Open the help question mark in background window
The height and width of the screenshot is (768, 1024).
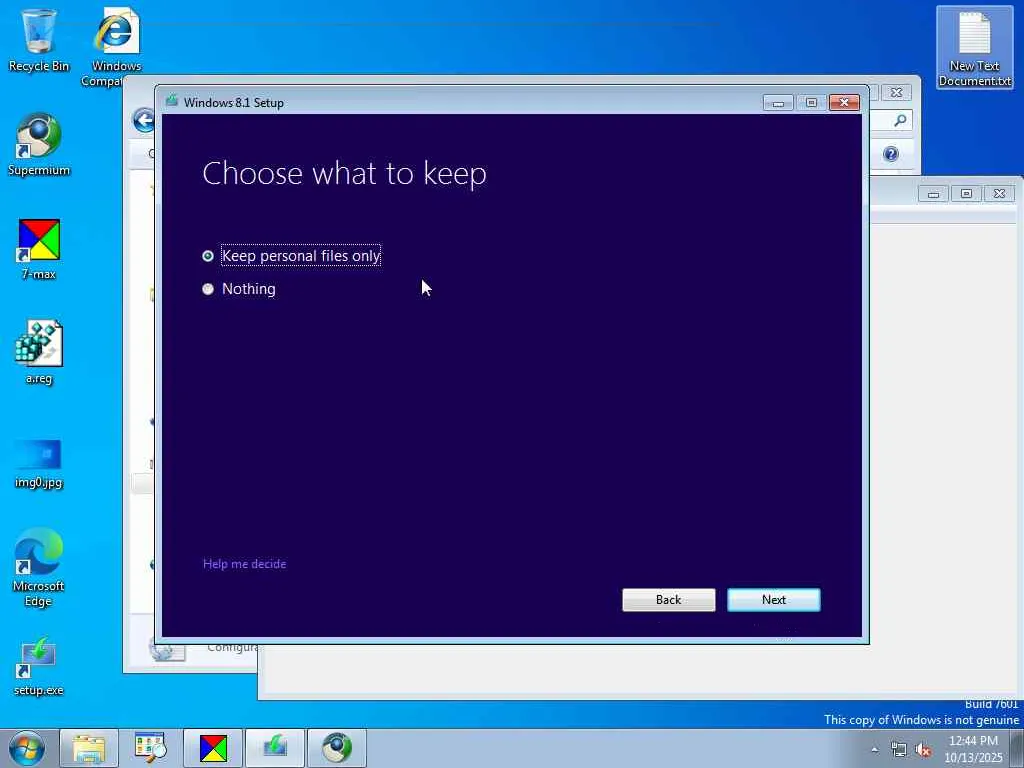891,154
